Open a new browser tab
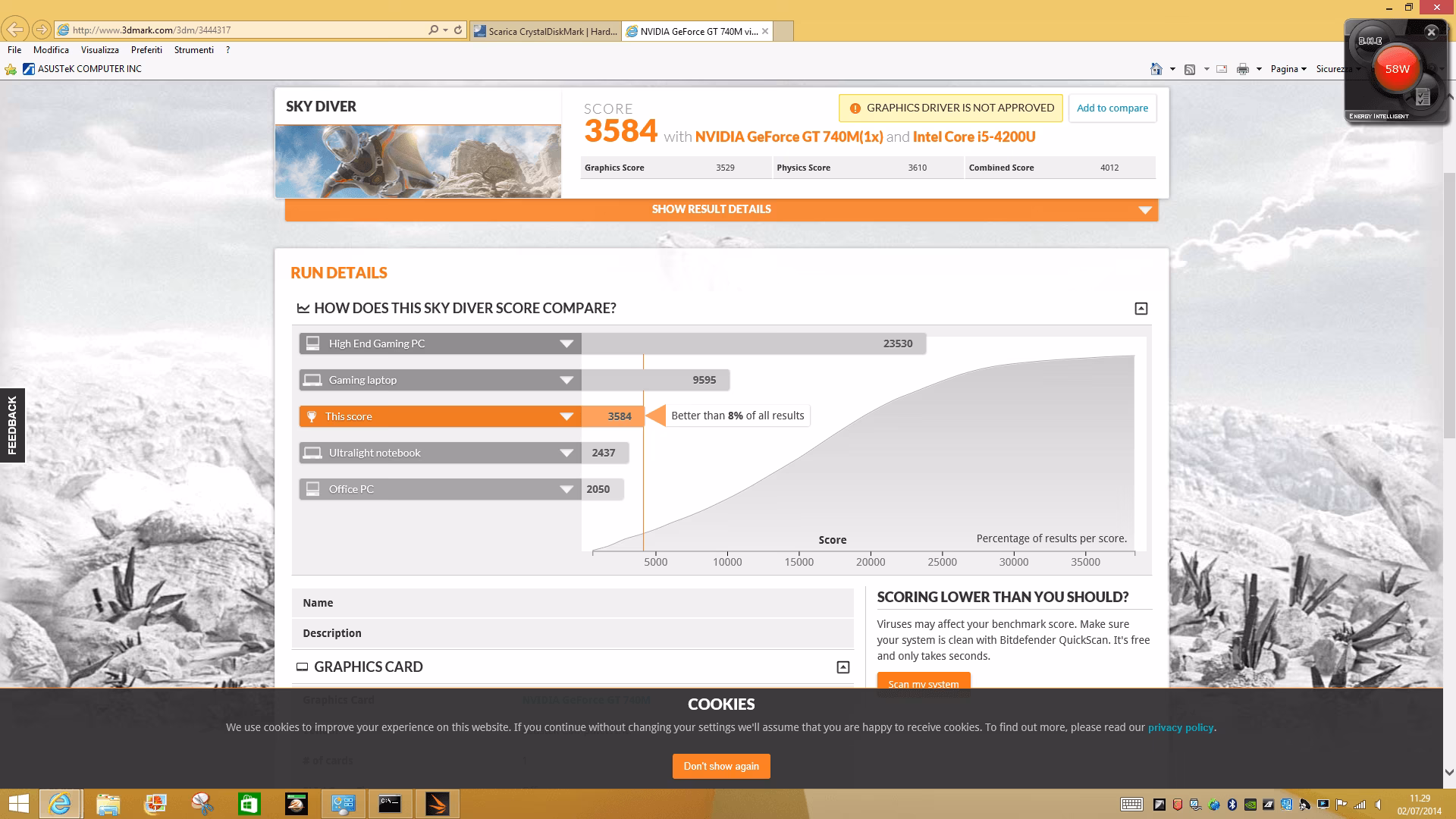 [x=783, y=31]
